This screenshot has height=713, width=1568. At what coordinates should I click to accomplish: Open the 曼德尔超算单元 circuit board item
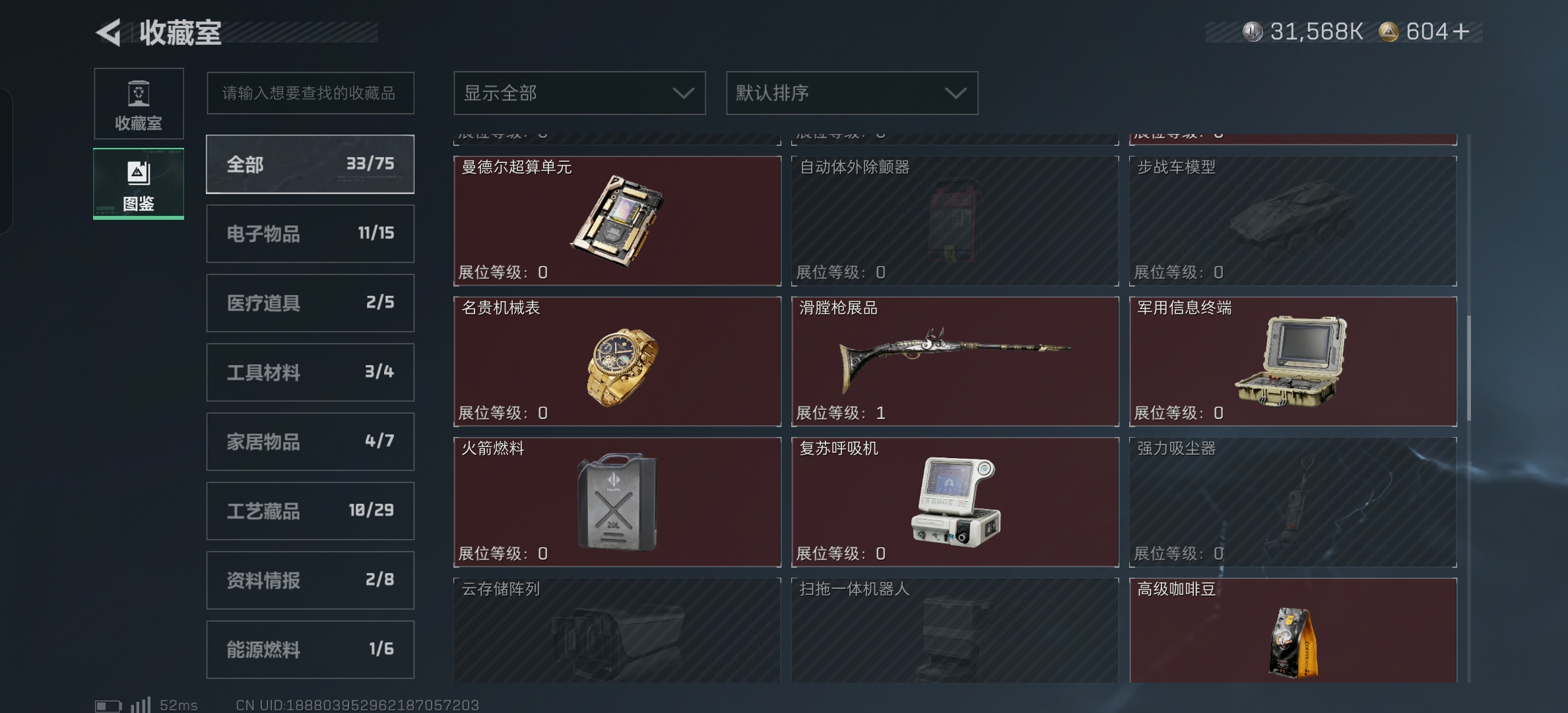click(x=617, y=221)
